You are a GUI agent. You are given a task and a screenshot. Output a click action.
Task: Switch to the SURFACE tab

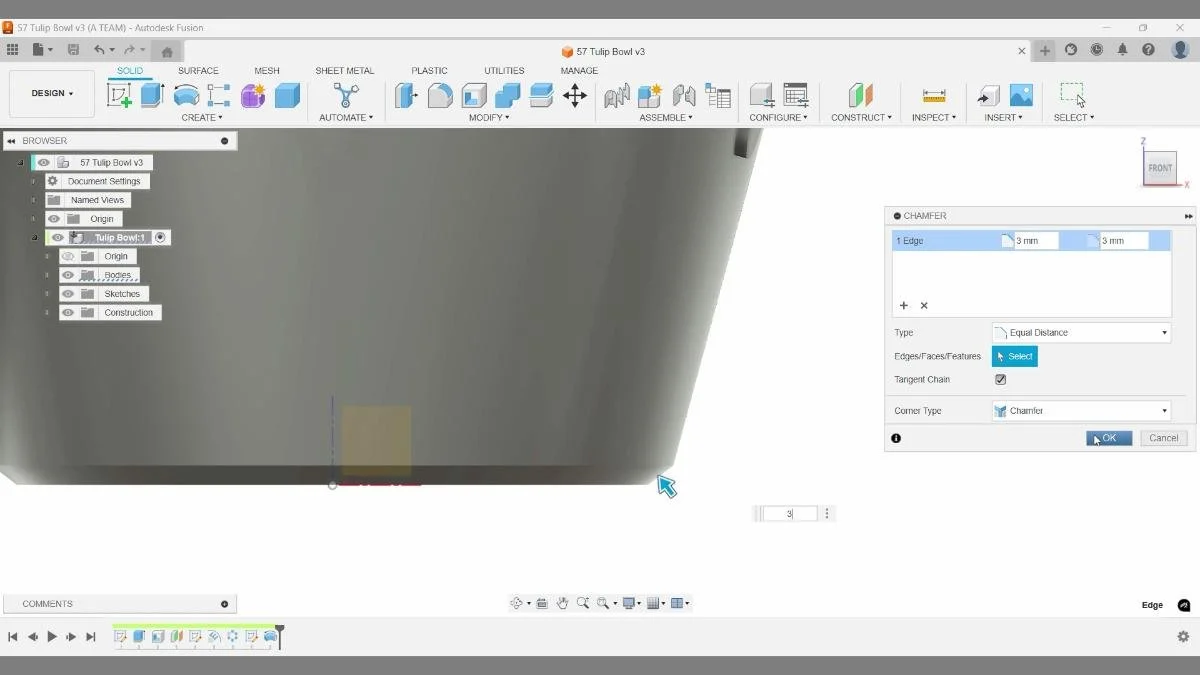click(198, 71)
